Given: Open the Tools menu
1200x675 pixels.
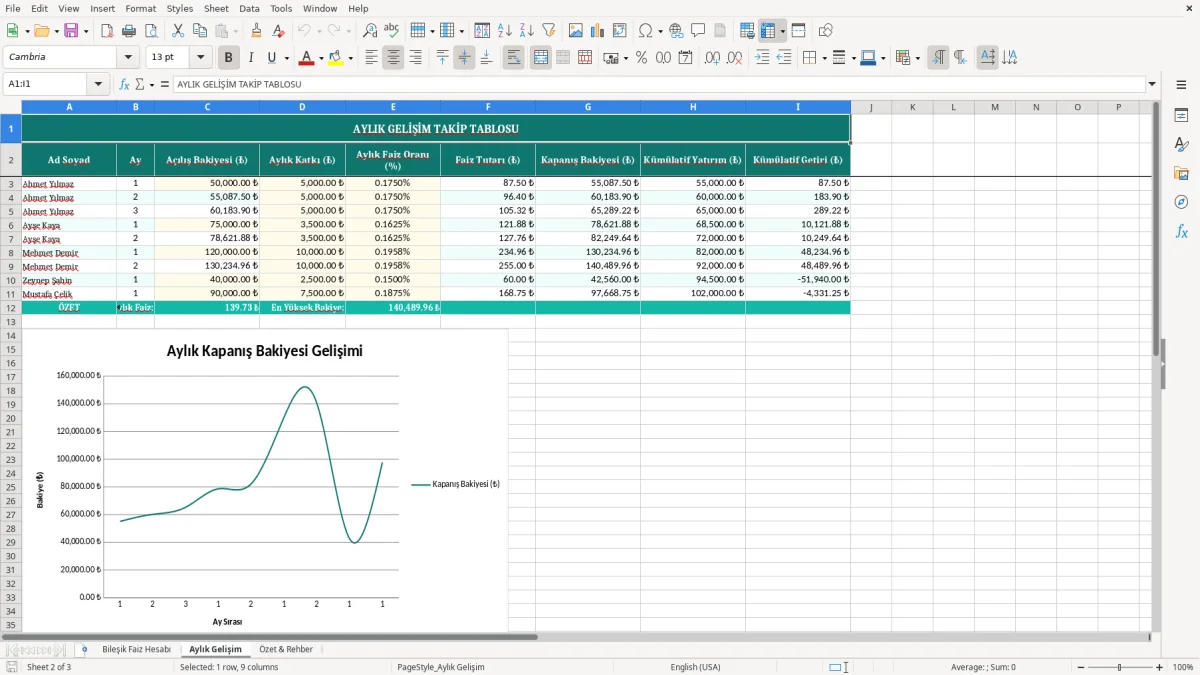Looking at the screenshot, I should (281, 8).
